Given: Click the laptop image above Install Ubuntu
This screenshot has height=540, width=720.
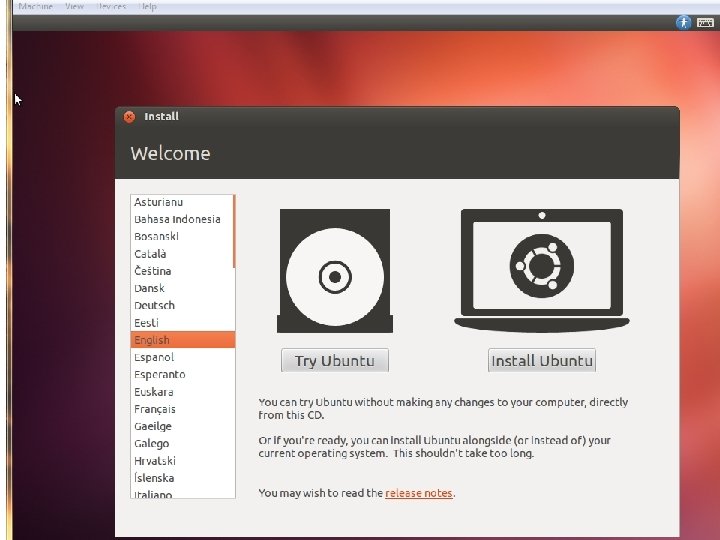Looking at the screenshot, I should [x=542, y=270].
